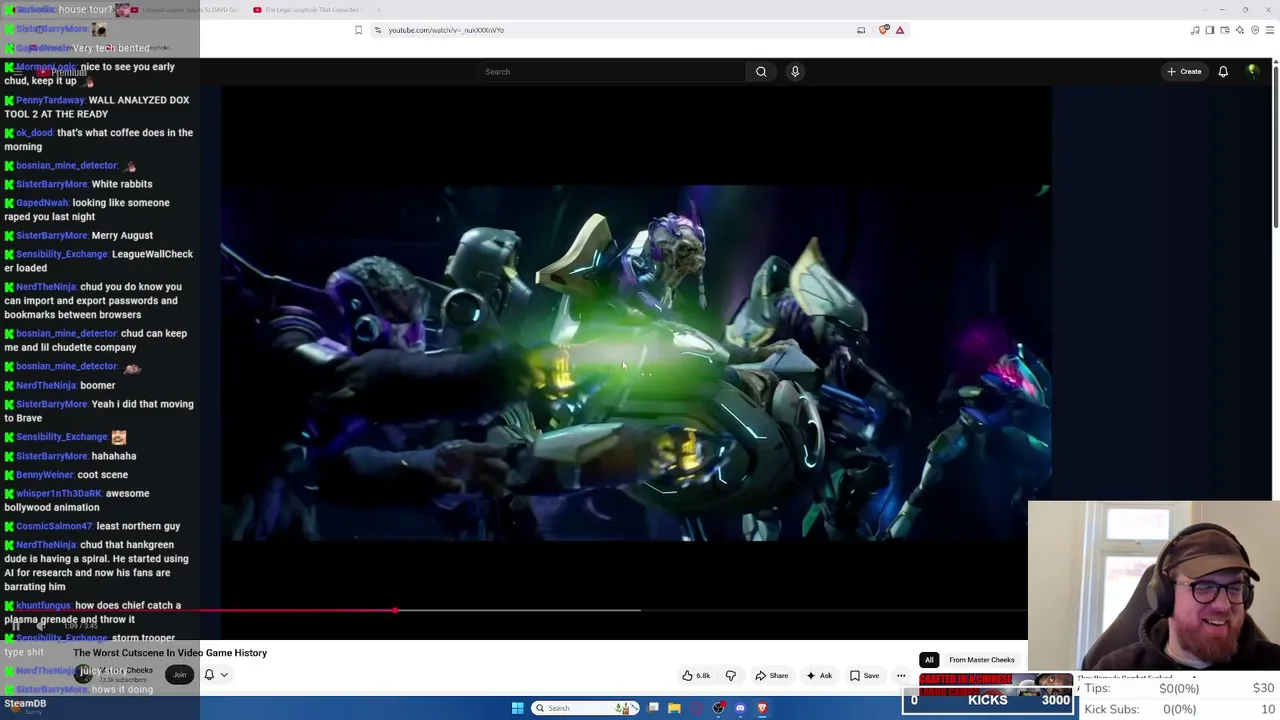This screenshot has height=720, width=1280.
Task: Open the picture-in-picture icon in address bar
Action: point(861,30)
